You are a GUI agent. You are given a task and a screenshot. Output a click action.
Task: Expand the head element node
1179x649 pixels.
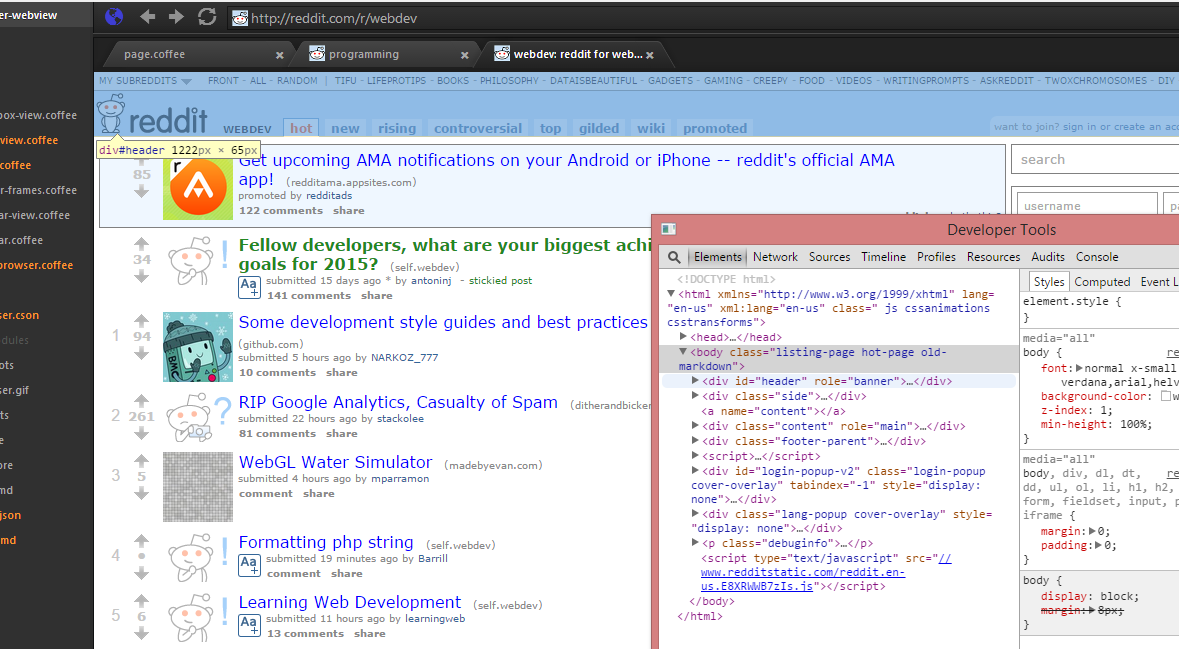pos(684,338)
